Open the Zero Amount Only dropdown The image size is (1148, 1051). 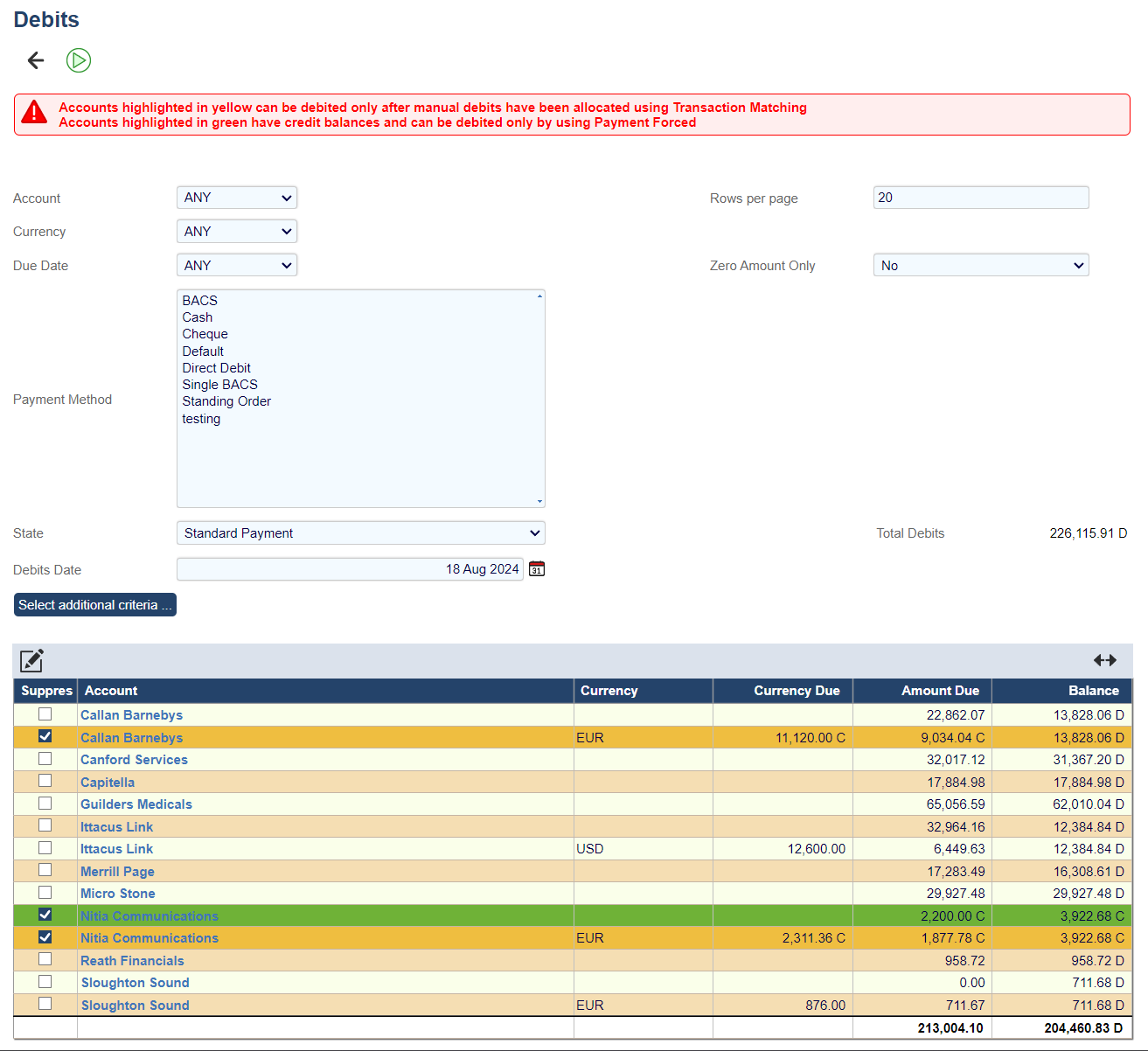(980, 266)
